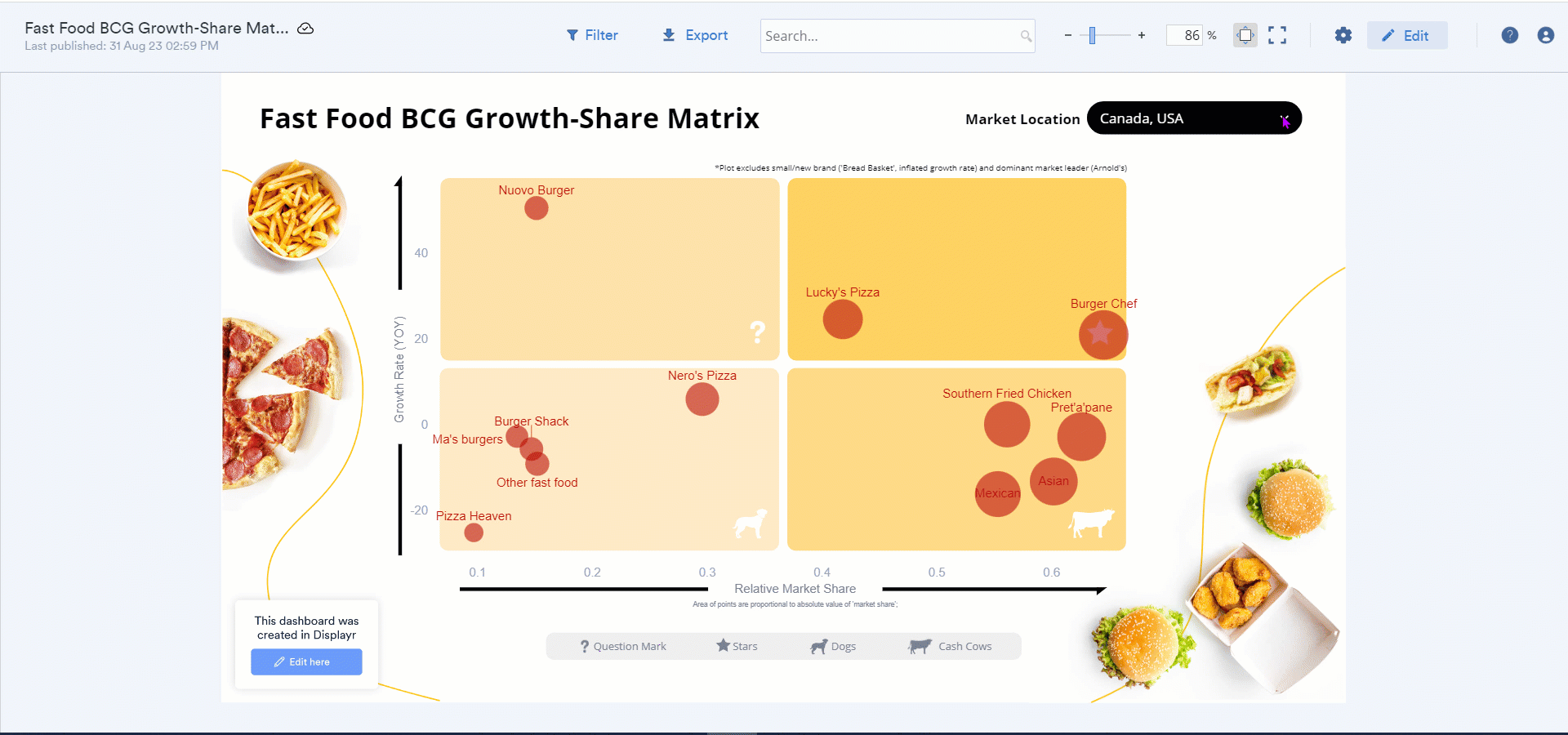Focus the Search input field
Viewport: 1568px width, 735px height.
coord(890,36)
